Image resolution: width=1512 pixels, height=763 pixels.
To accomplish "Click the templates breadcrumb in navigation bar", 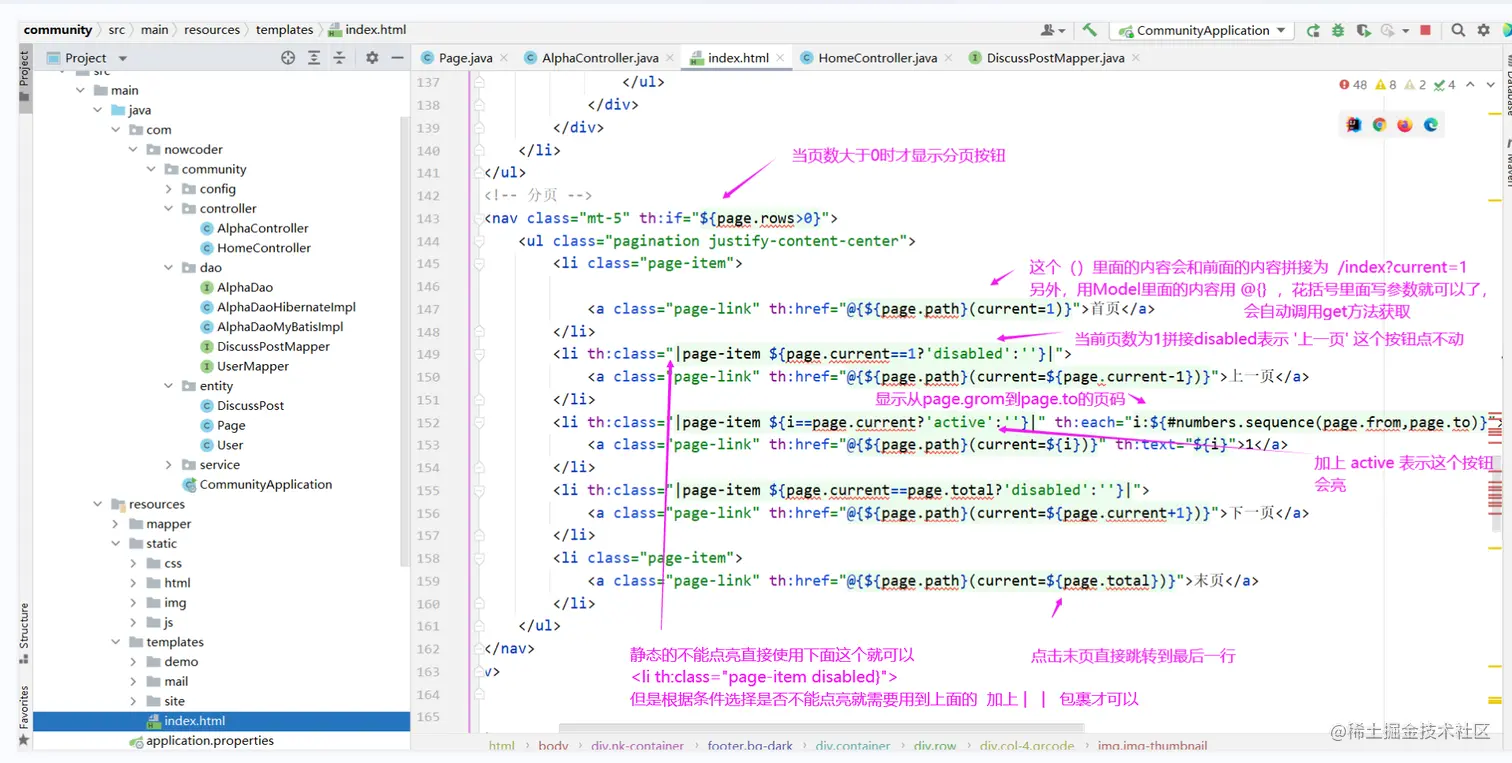I will tap(284, 30).
